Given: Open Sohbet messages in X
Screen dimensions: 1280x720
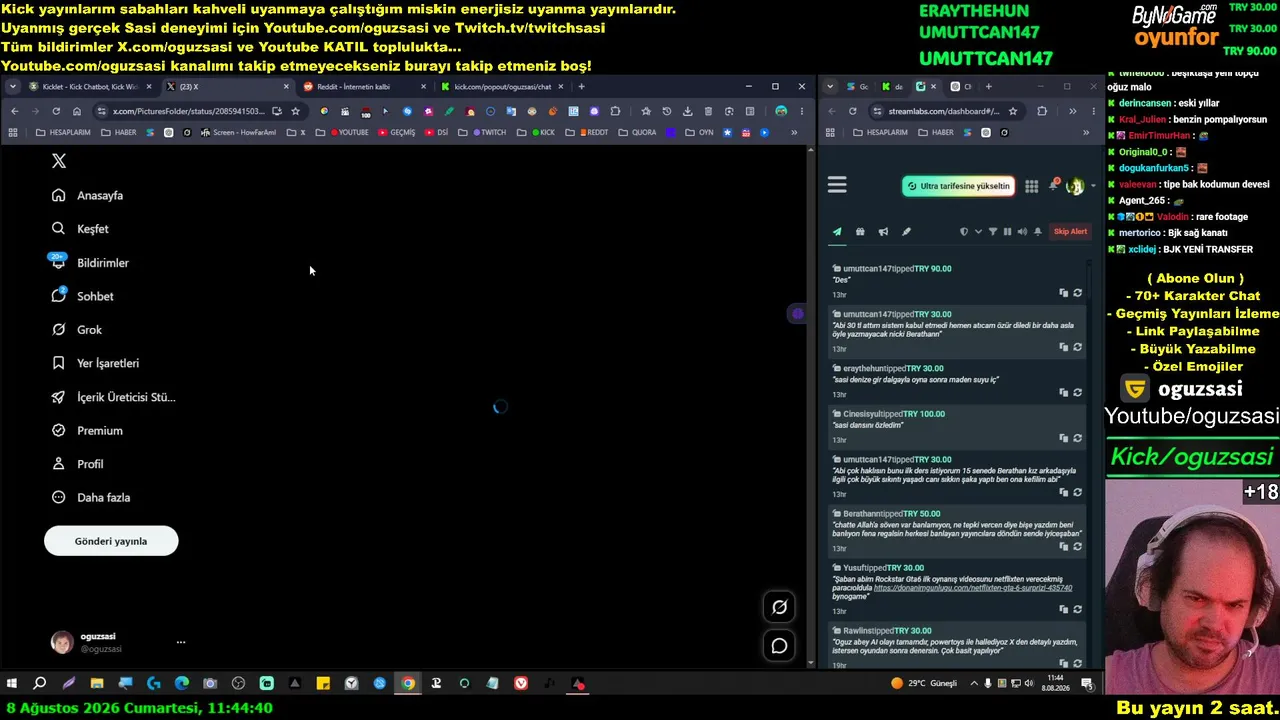Looking at the screenshot, I should pos(83,296).
